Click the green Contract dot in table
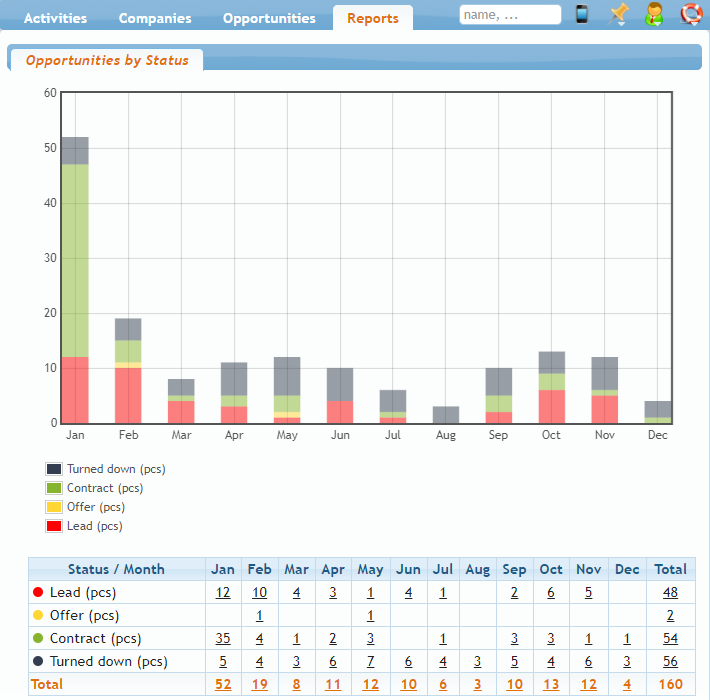The image size is (710, 700). 38,639
